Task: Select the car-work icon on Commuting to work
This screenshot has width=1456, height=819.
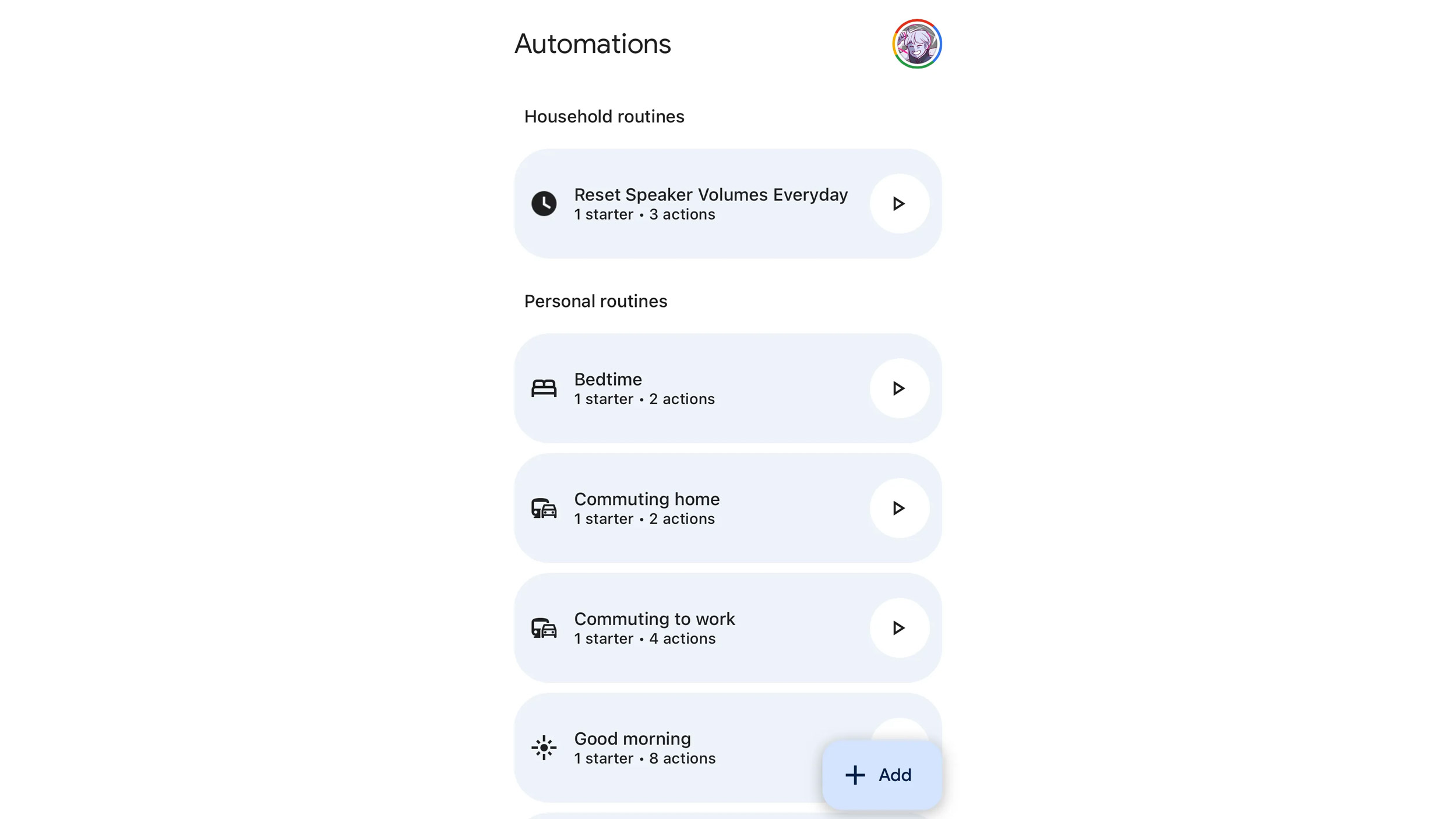Action: click(x=544, y=627)
